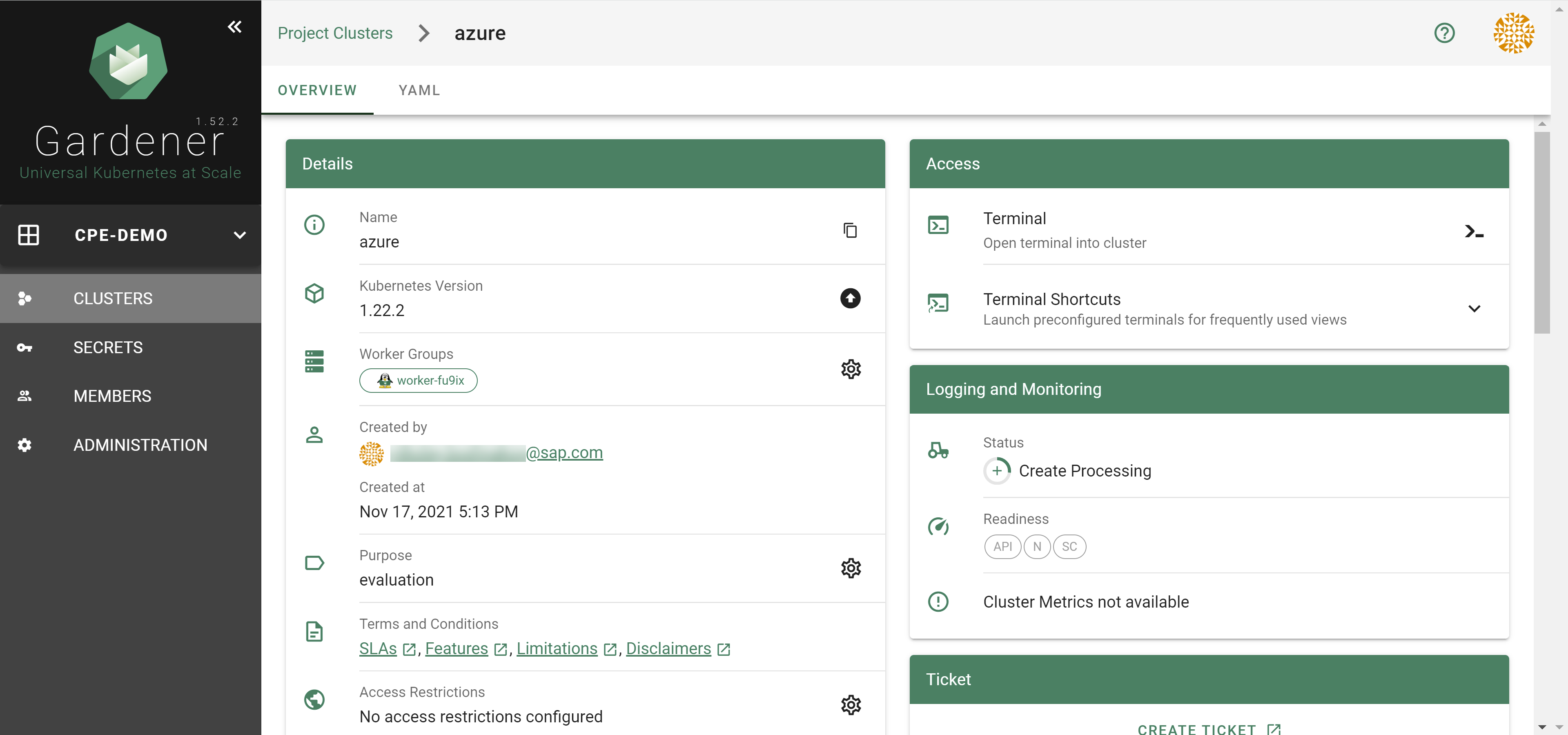Click the help question mark icon

(x=1444, y=33)
